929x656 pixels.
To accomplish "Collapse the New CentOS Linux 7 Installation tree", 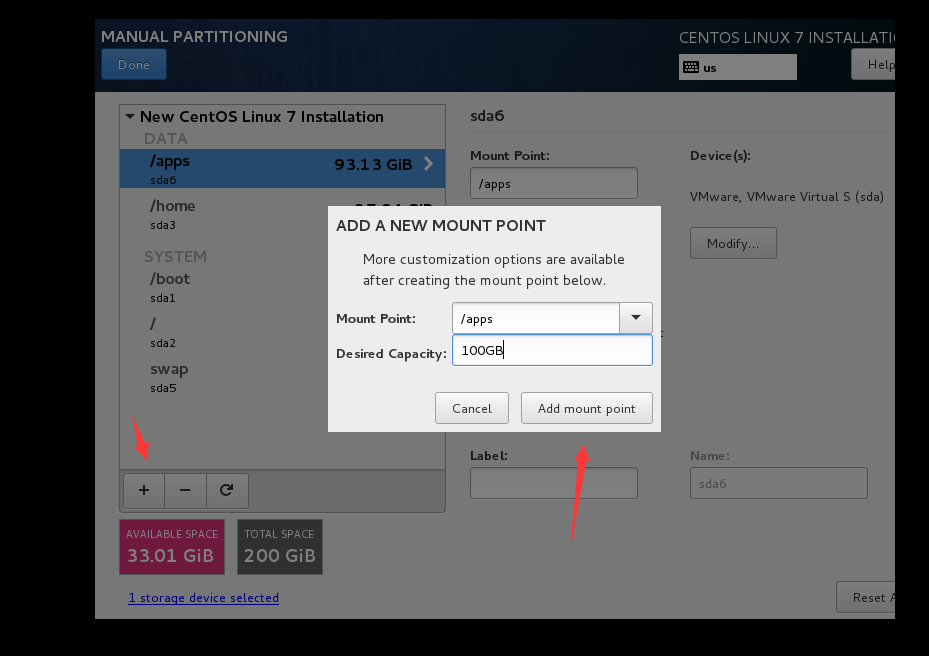I will pyautogui.click(x=130, y=117).
